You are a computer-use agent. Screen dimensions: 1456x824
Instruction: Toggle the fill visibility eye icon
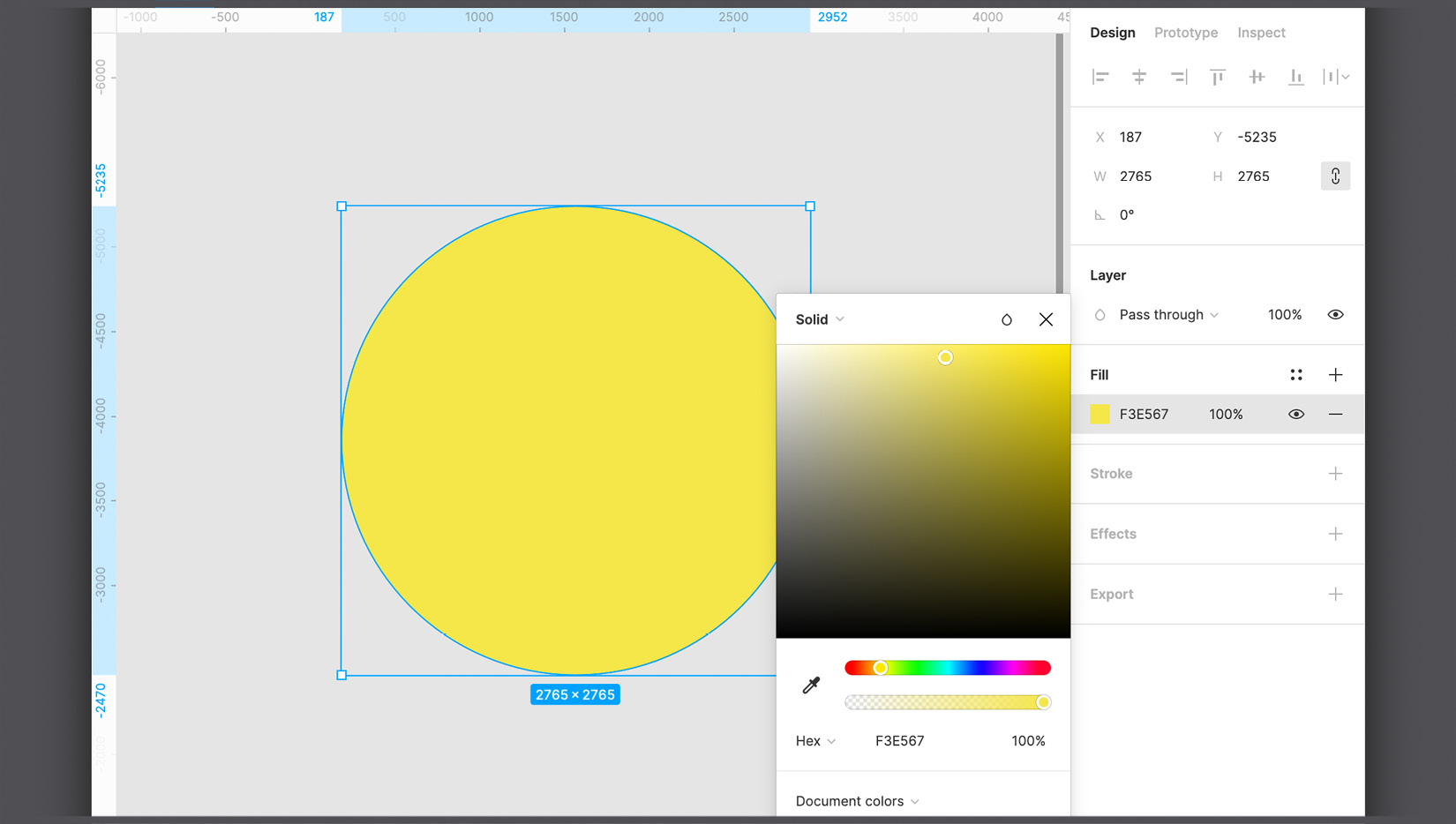pyautogui.click(x=1296, y=414)
